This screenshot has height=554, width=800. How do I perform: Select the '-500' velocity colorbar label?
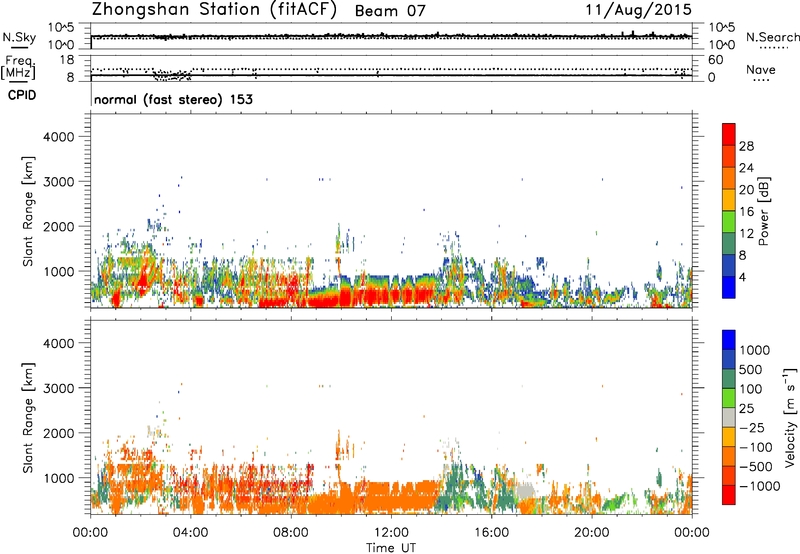pos(755,467)
